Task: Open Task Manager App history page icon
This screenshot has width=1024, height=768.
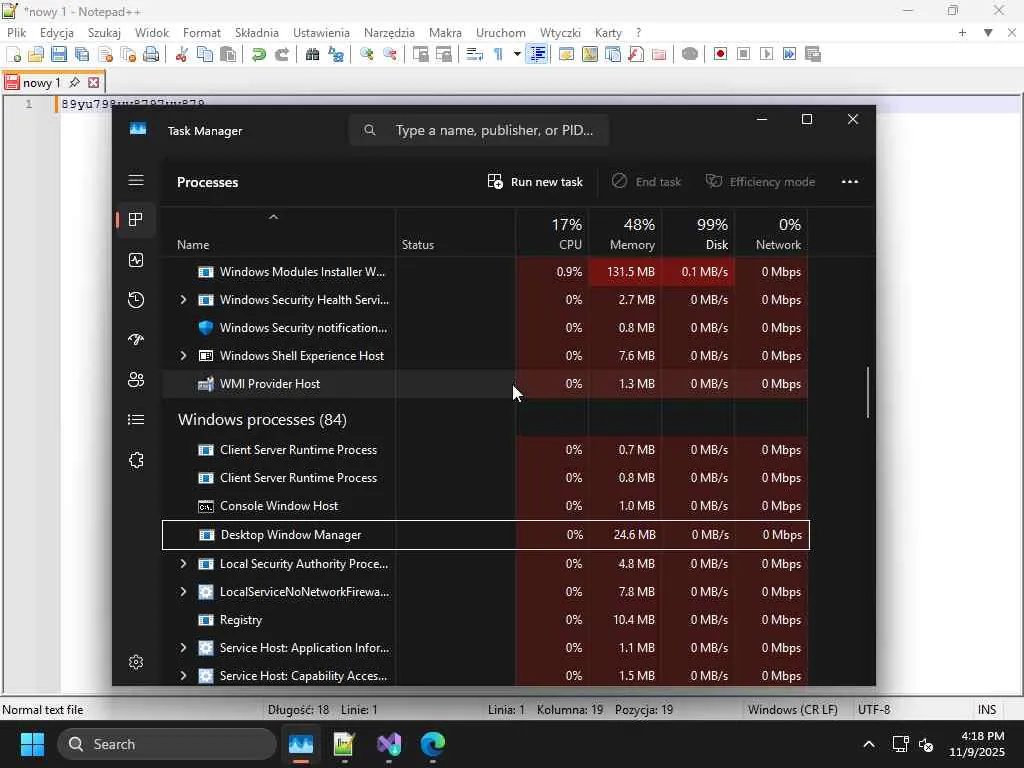Action: [x=136, y=300]
